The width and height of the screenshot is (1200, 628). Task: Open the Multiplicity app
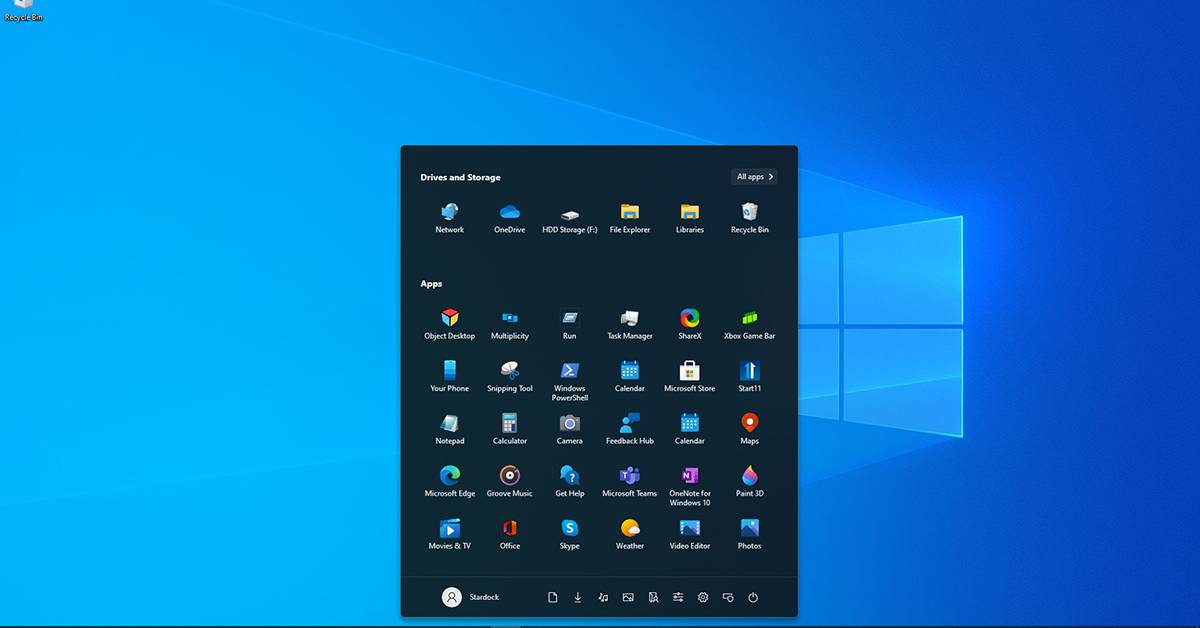pyautogui.click(x=510, y=320)
